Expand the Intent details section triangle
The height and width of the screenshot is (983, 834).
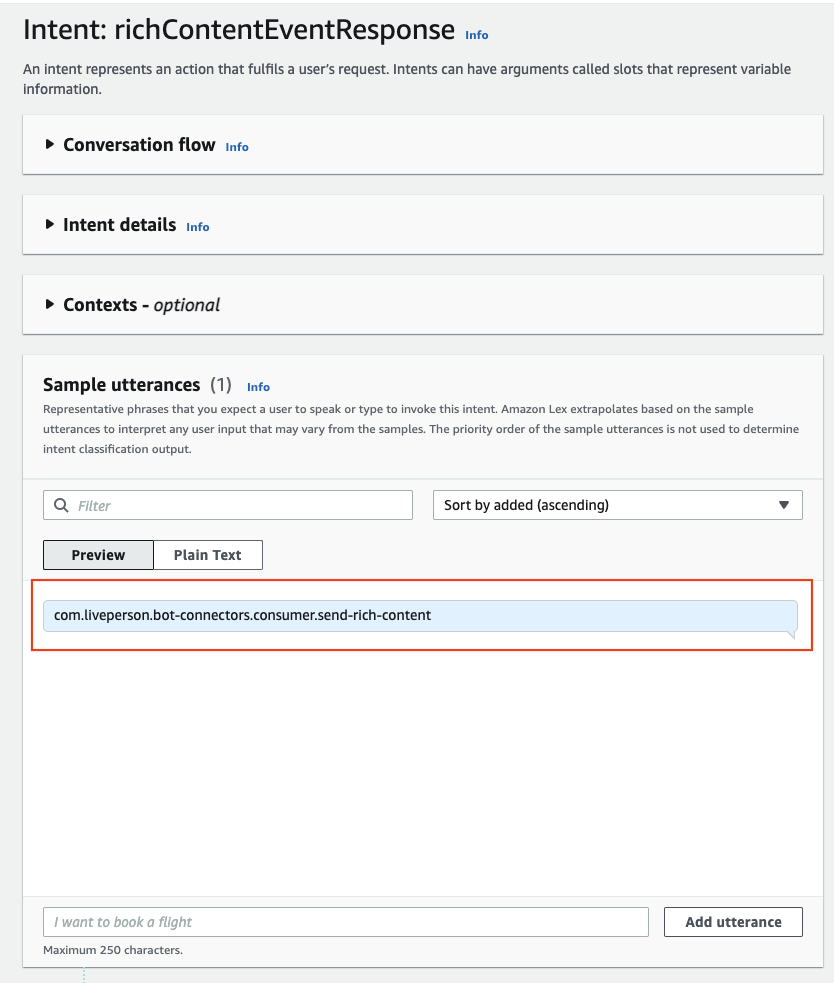pos(50,224)
